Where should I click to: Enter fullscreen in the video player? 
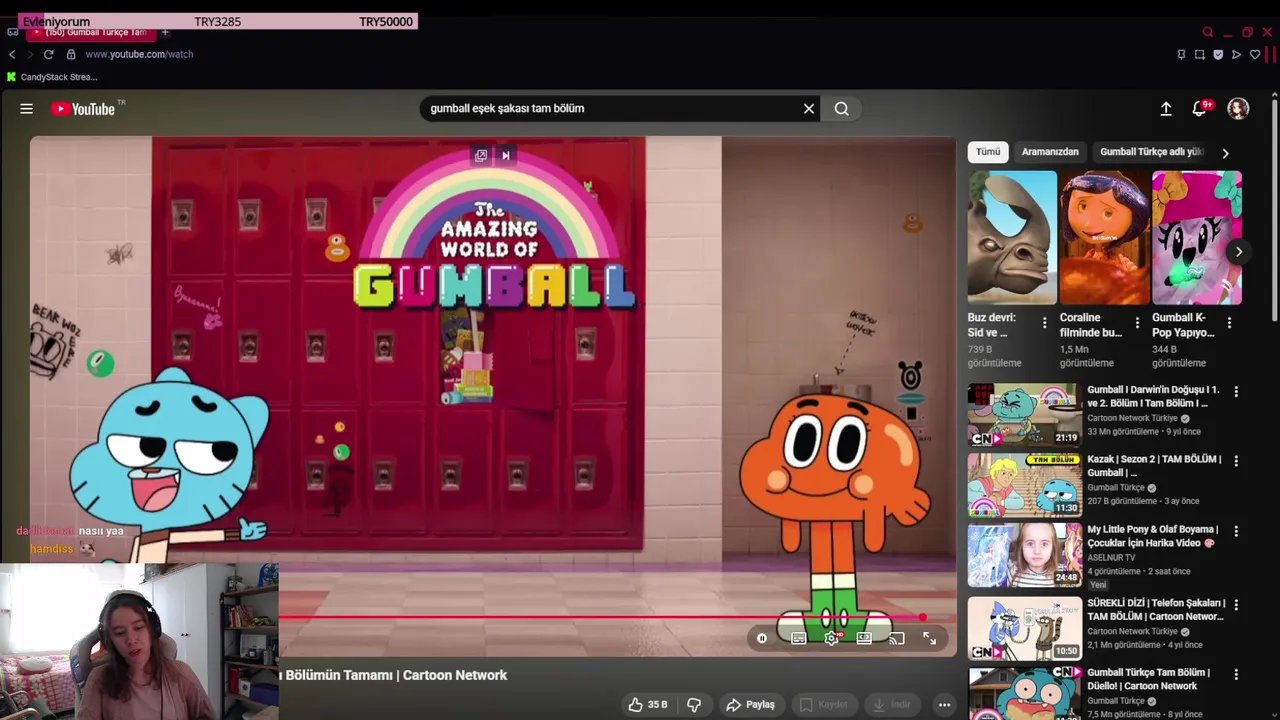coord(930,638)
